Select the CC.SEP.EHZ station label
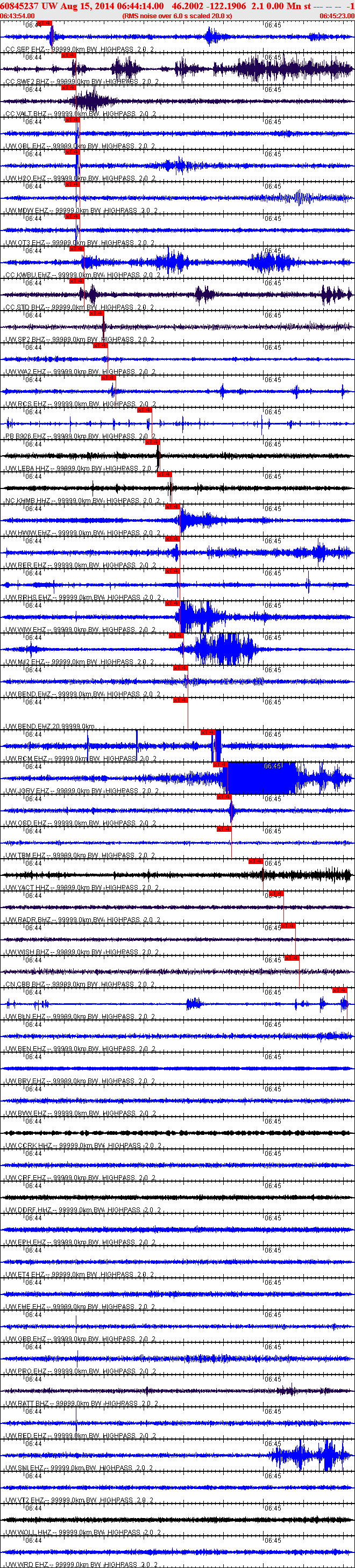 [x=79, y=49]
